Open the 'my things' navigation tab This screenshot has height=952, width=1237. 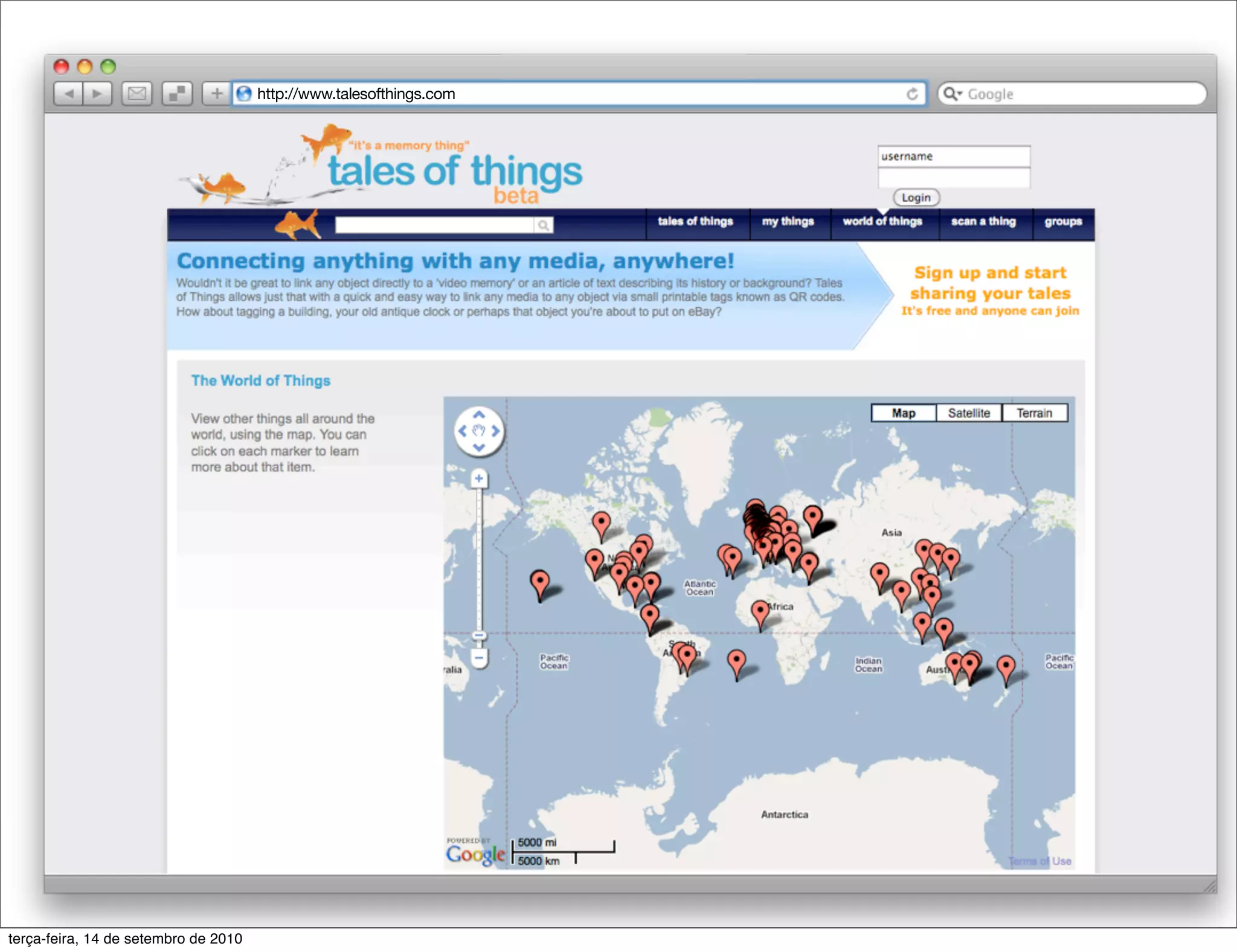pos(788,222)
